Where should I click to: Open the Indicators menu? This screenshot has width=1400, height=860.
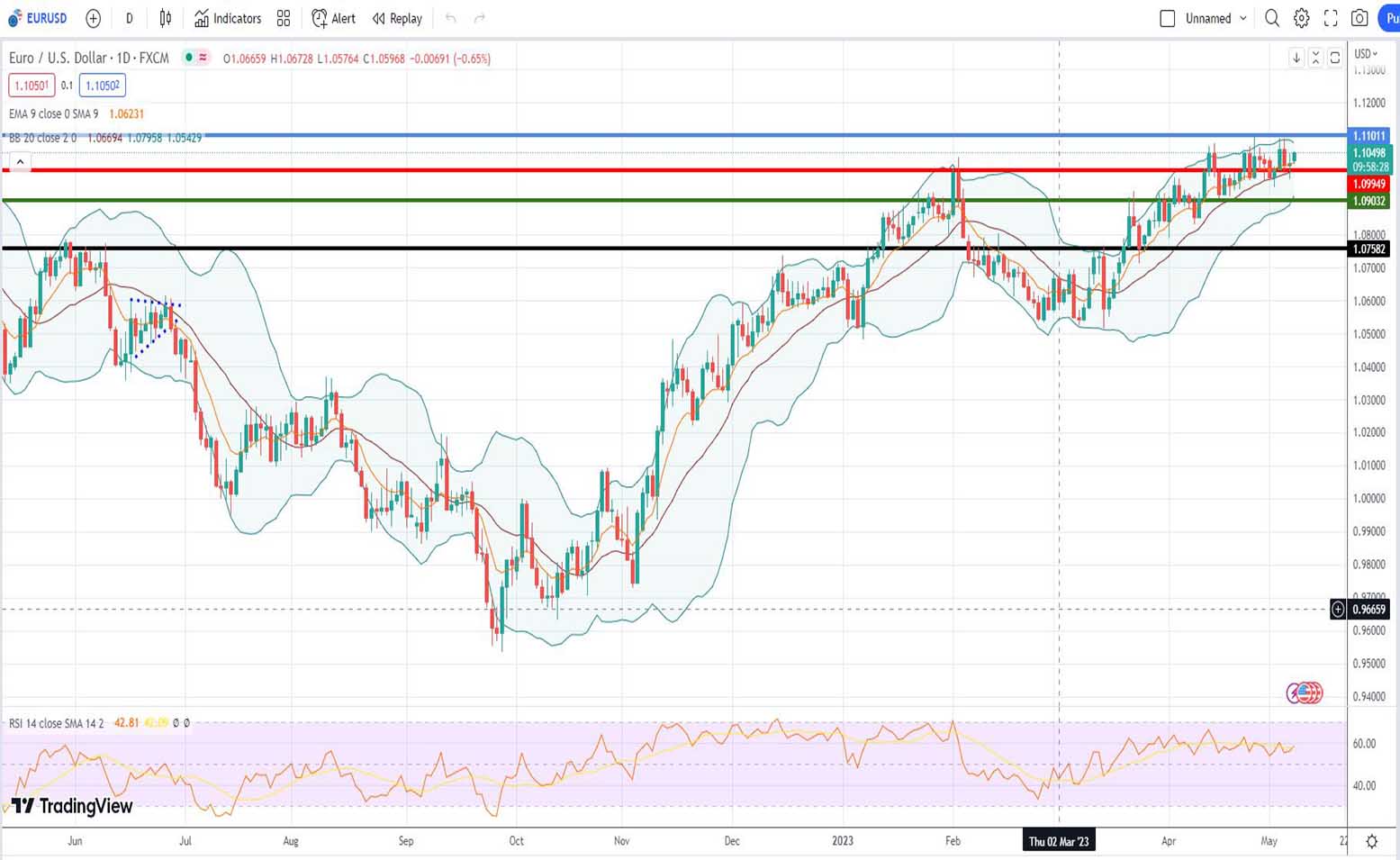(228, 18)
